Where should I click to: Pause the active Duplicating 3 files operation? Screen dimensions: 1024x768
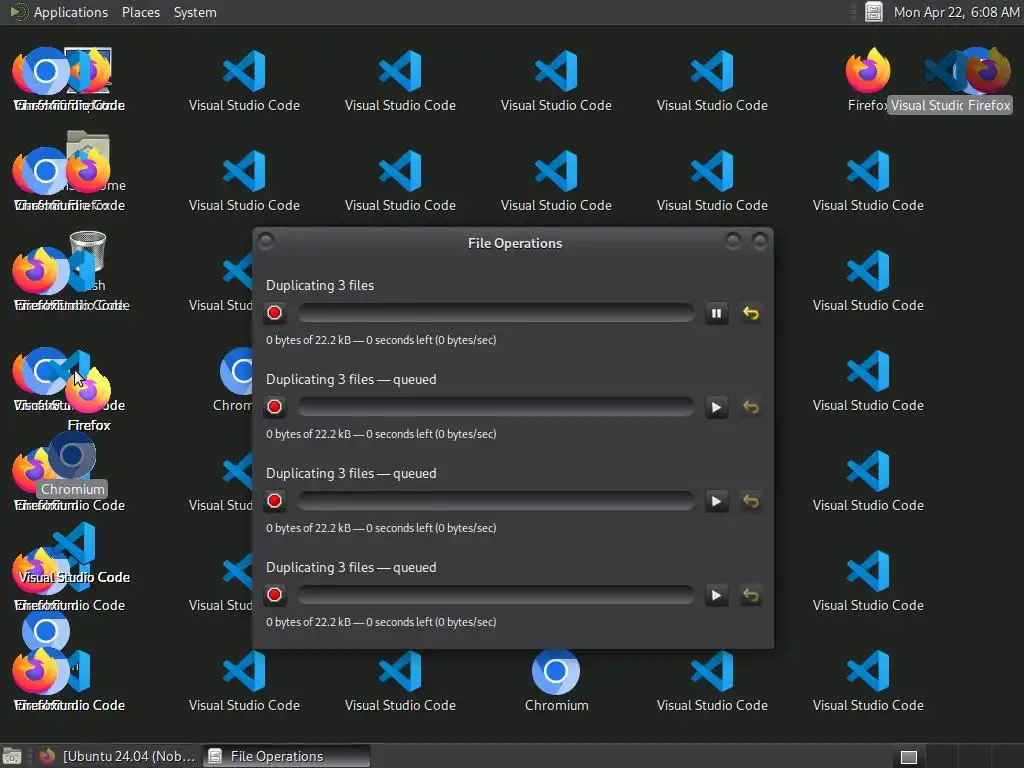[x=716, y=313]
